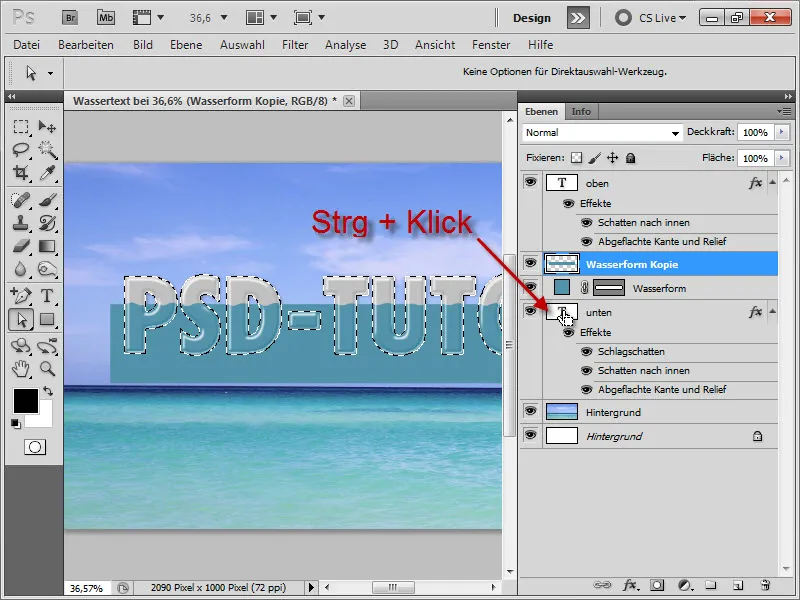This screenshot has width=800, height=600.
Task: Choose the Healing Brush tool
Action: pos(21,200)
